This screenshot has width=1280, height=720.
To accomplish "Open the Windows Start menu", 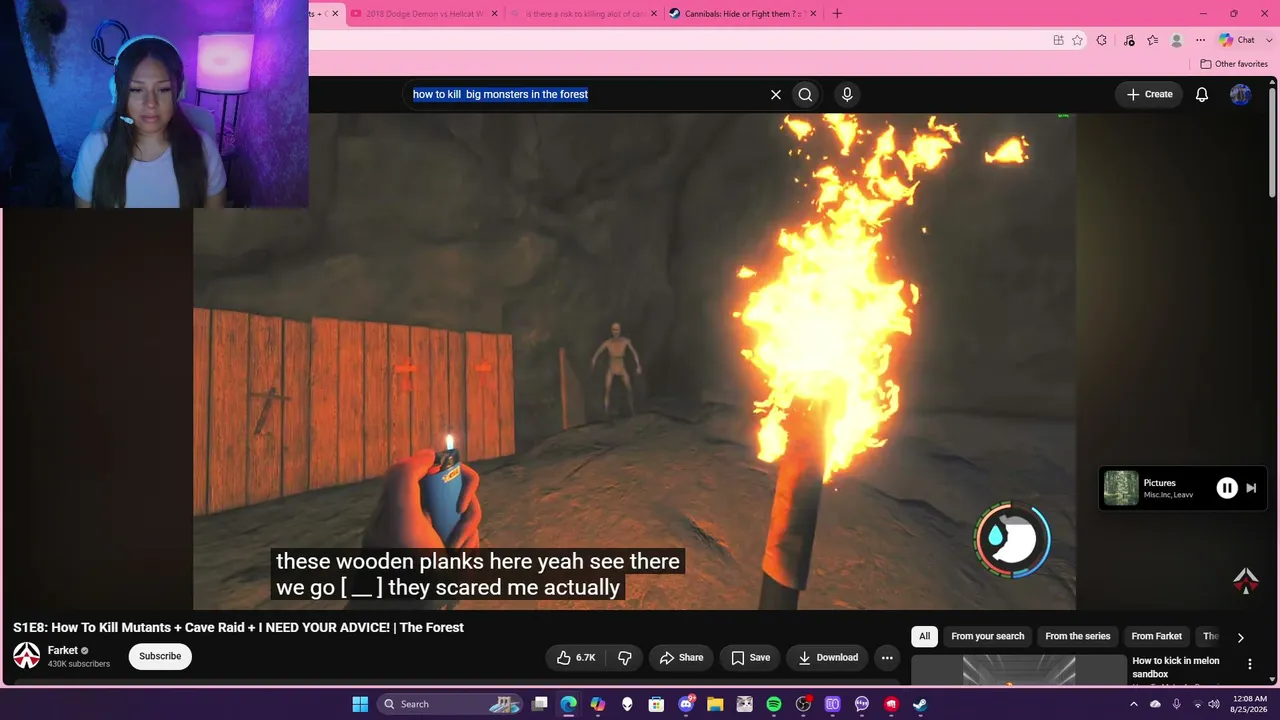I will pyautogui.click(x=360, y=704).
